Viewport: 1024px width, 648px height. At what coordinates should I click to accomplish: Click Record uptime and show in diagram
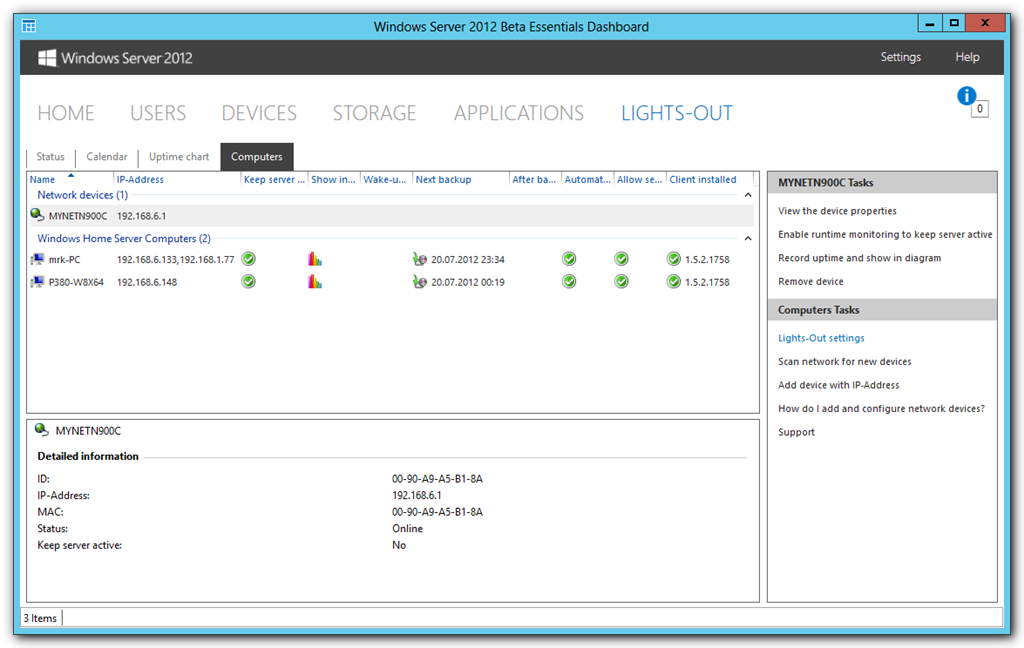click(x=859, y=258)
